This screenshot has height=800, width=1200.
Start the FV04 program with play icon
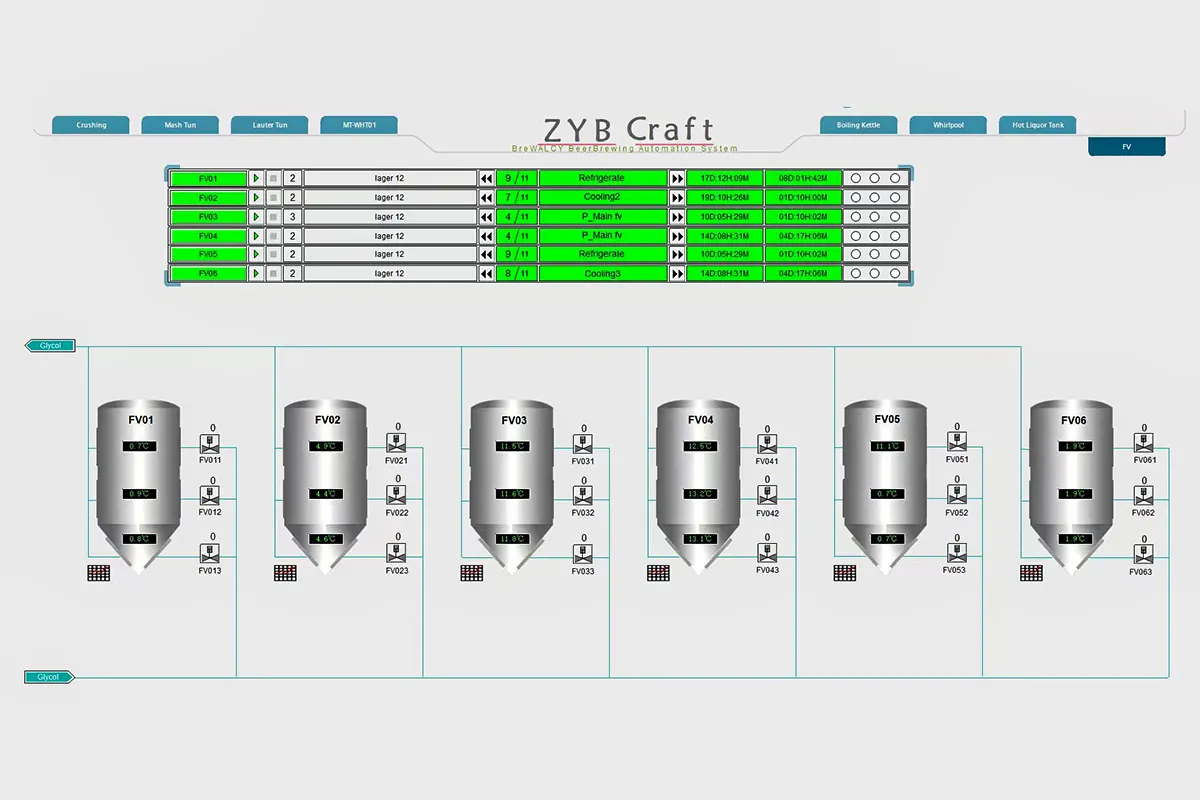[x=256, y=236]
